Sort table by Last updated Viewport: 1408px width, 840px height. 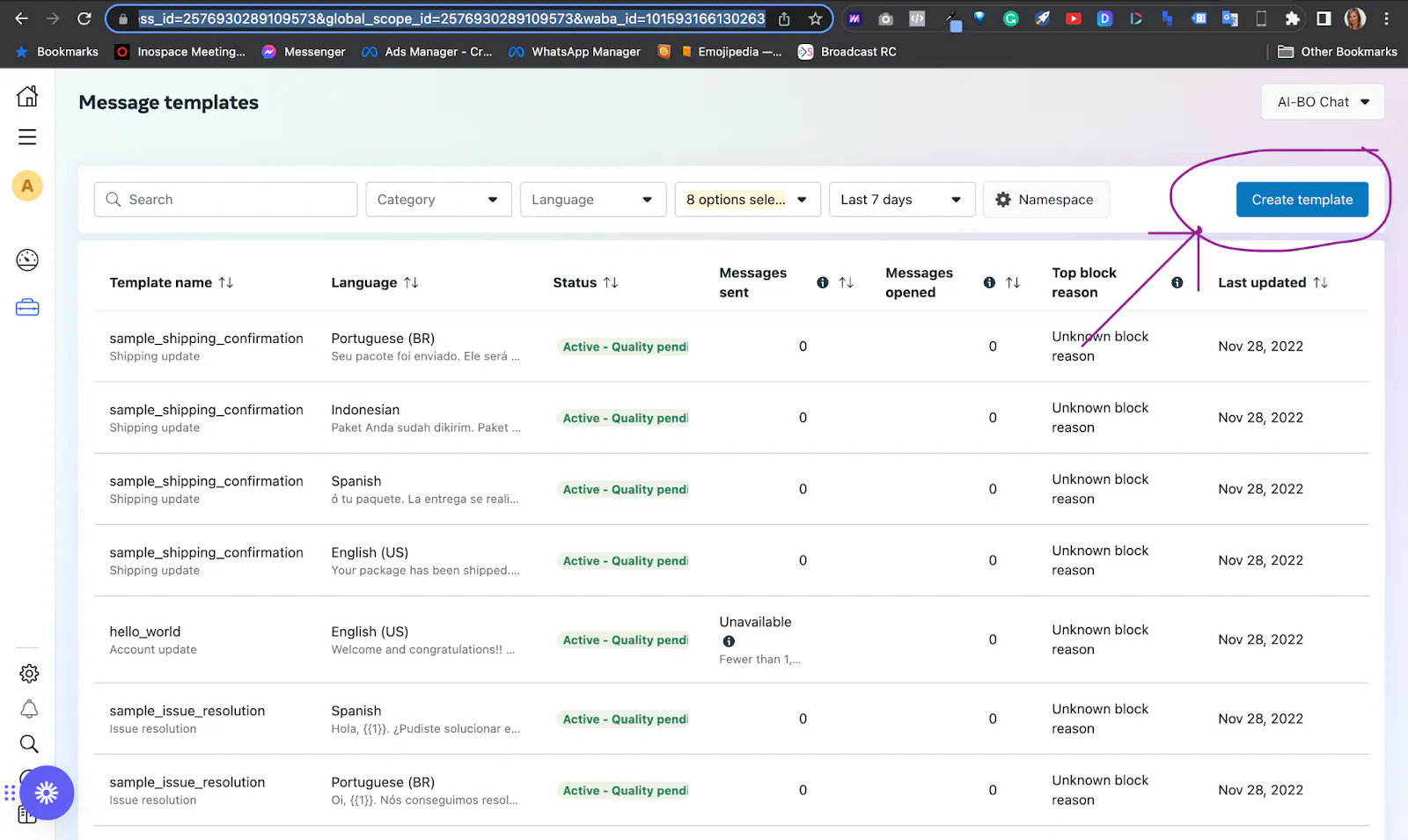coord(1320,282)
